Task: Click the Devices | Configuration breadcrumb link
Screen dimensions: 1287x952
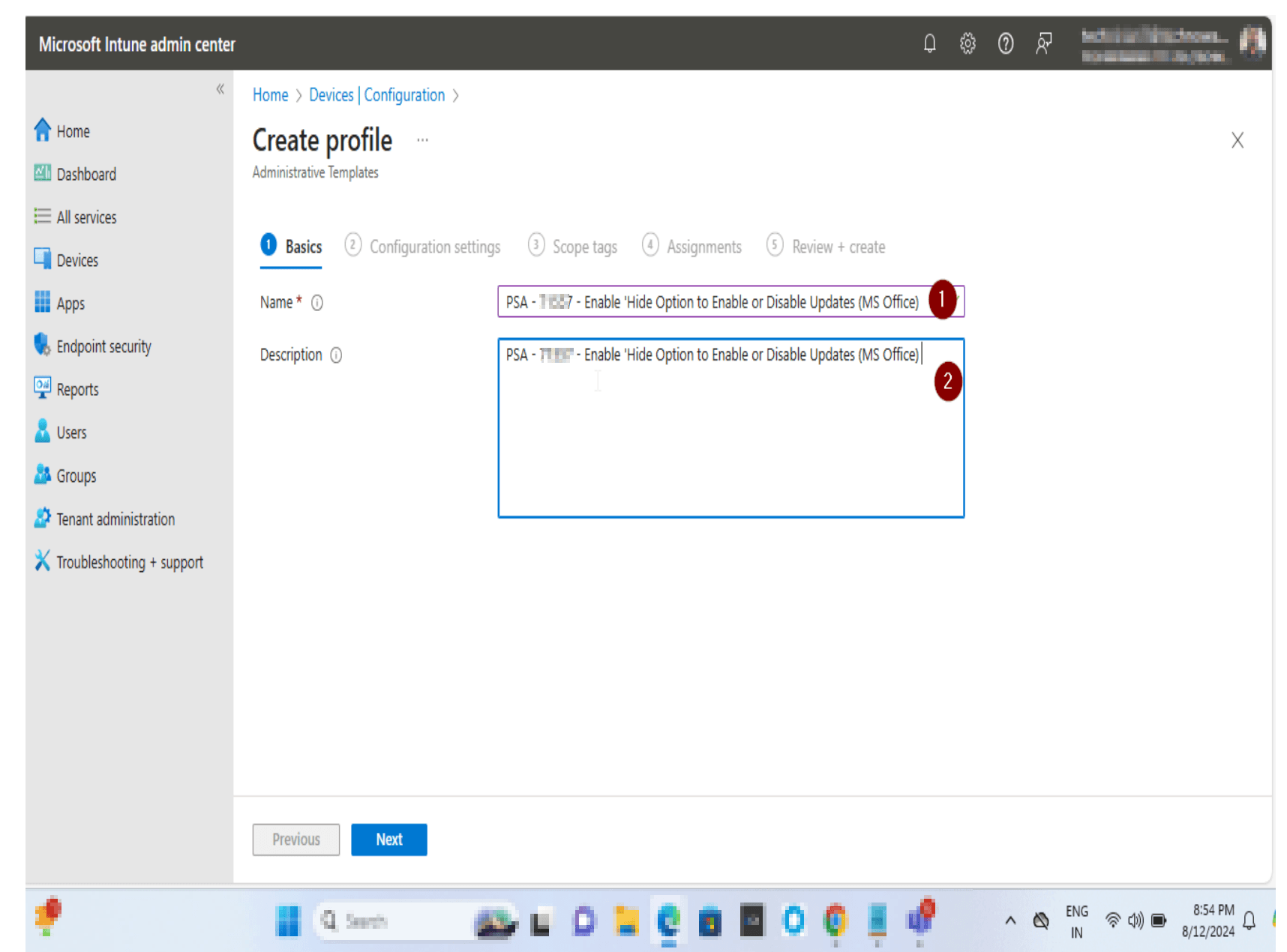Action: (377, 95)
